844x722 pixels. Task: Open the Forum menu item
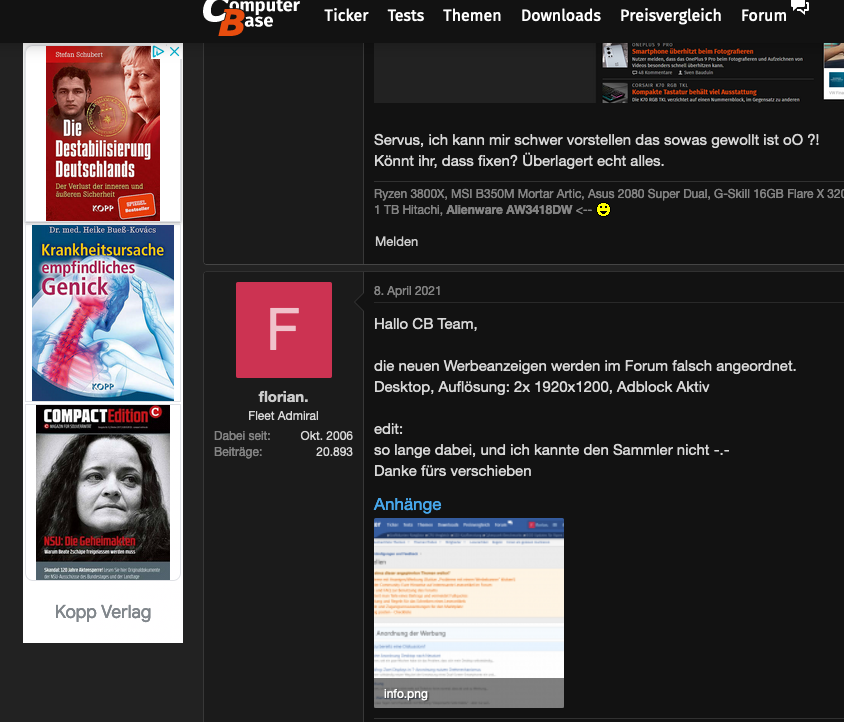pyautogui.click(x=763, y=16)
